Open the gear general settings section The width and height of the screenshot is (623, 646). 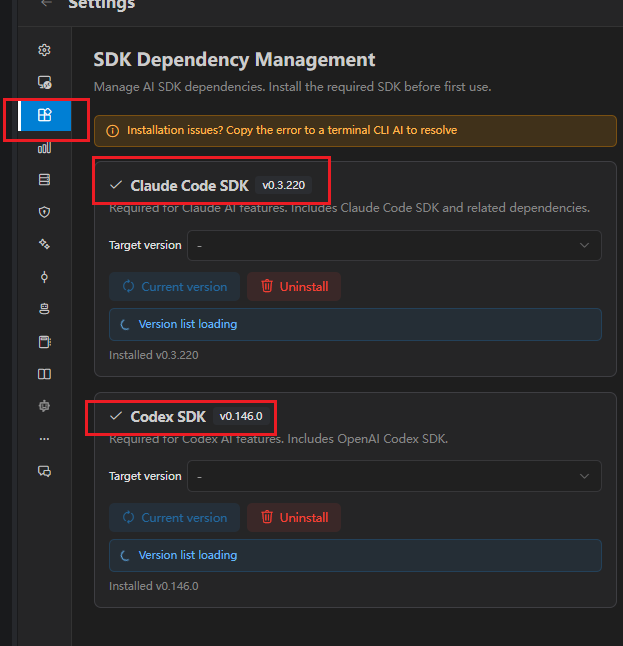click(44, 50)
